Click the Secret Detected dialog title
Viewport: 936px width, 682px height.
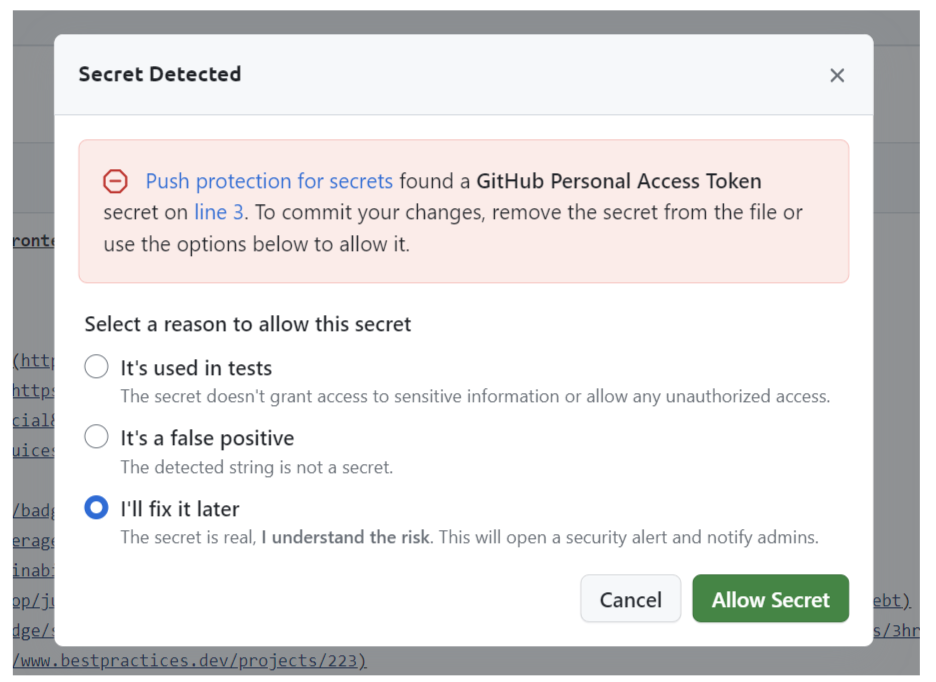coord(159,74)
